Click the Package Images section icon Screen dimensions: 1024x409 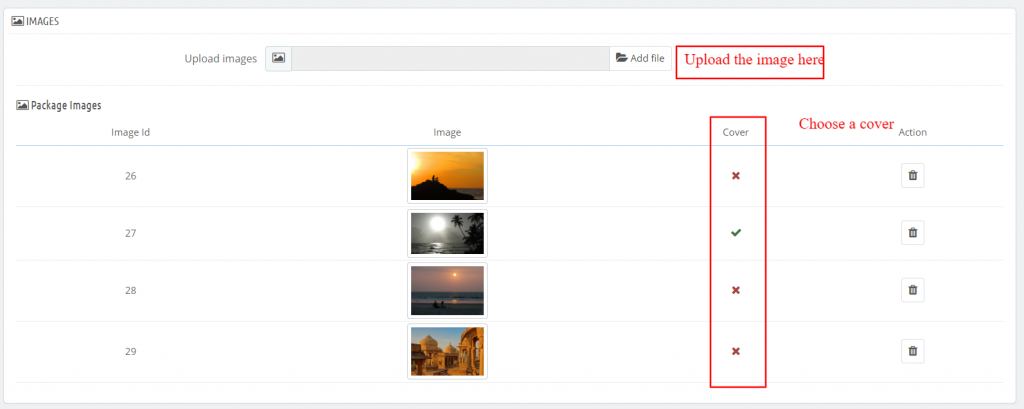click(22, 105)
